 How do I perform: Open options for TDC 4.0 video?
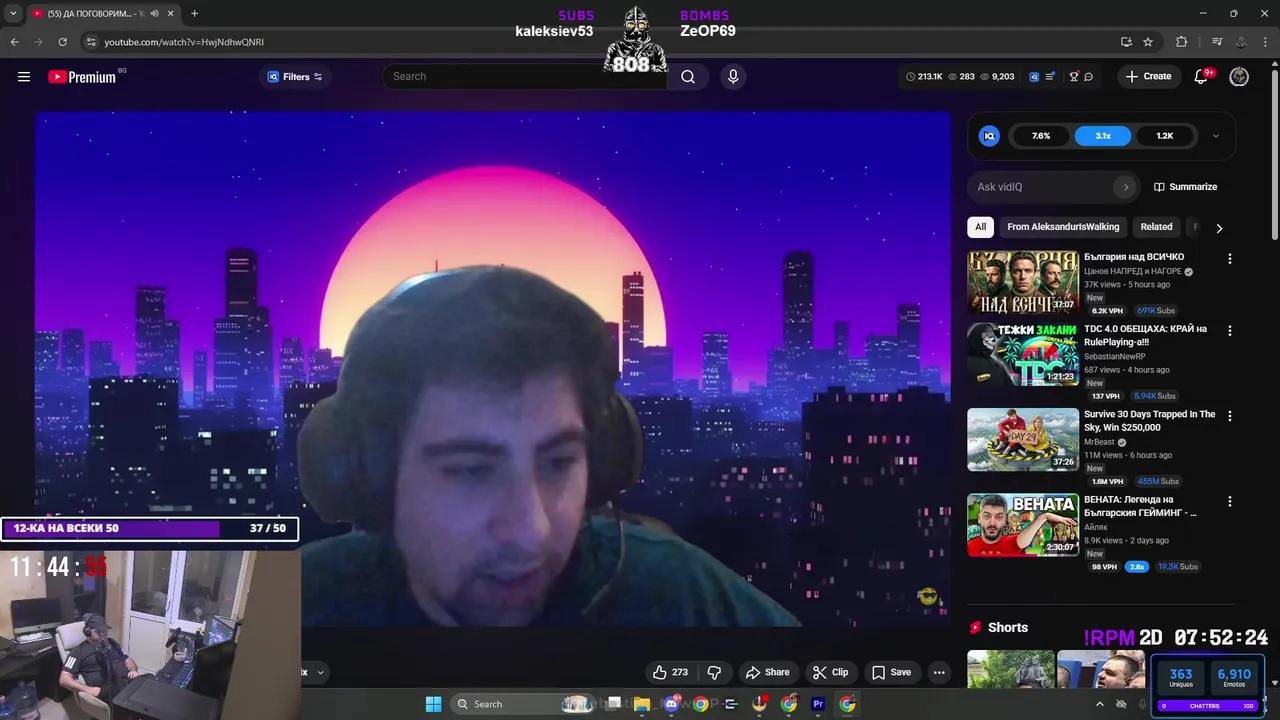pos(1229,330)
